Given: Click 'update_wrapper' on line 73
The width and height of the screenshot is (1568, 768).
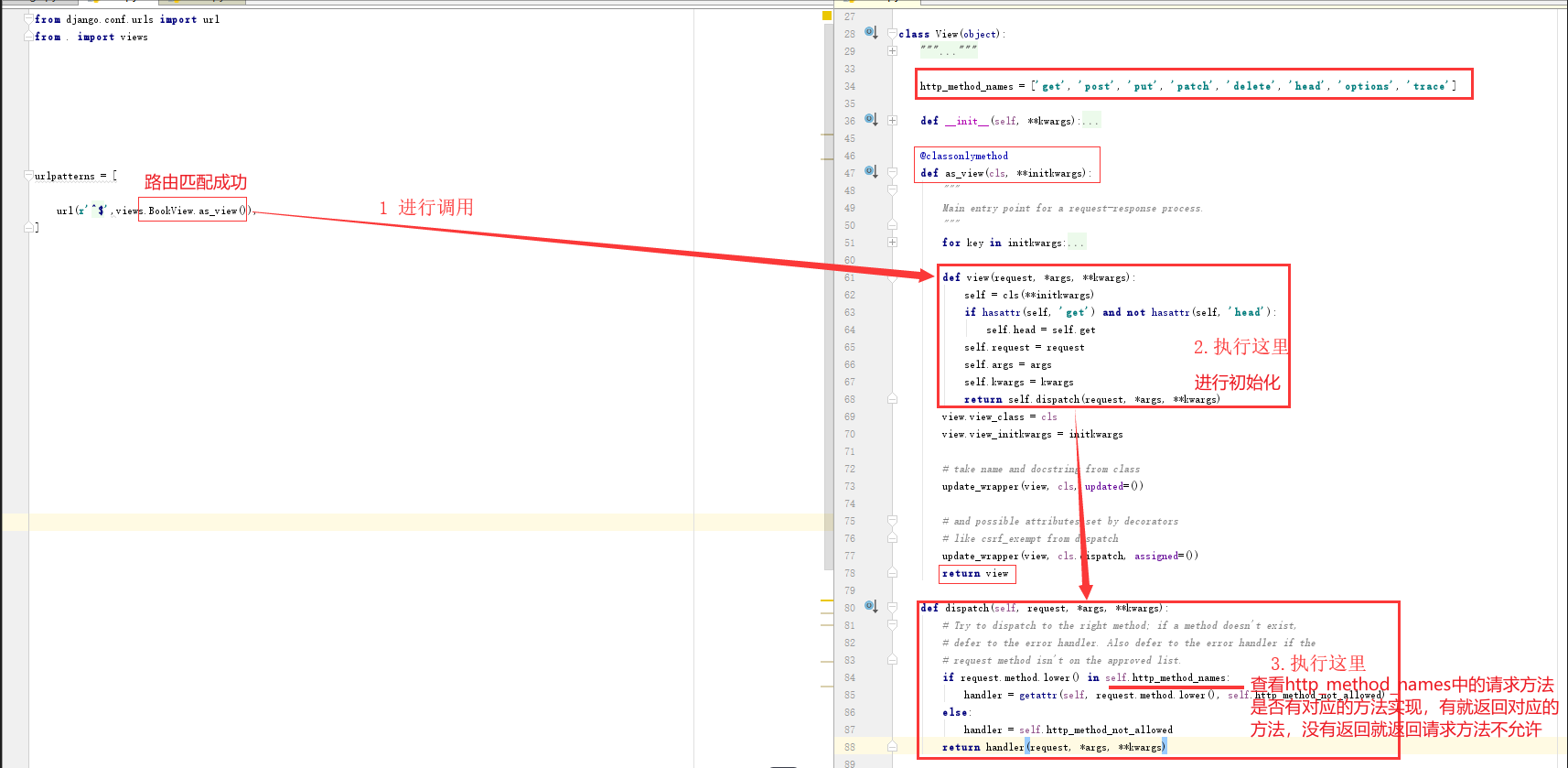Looking at the screenshot, I should [980, 486].
